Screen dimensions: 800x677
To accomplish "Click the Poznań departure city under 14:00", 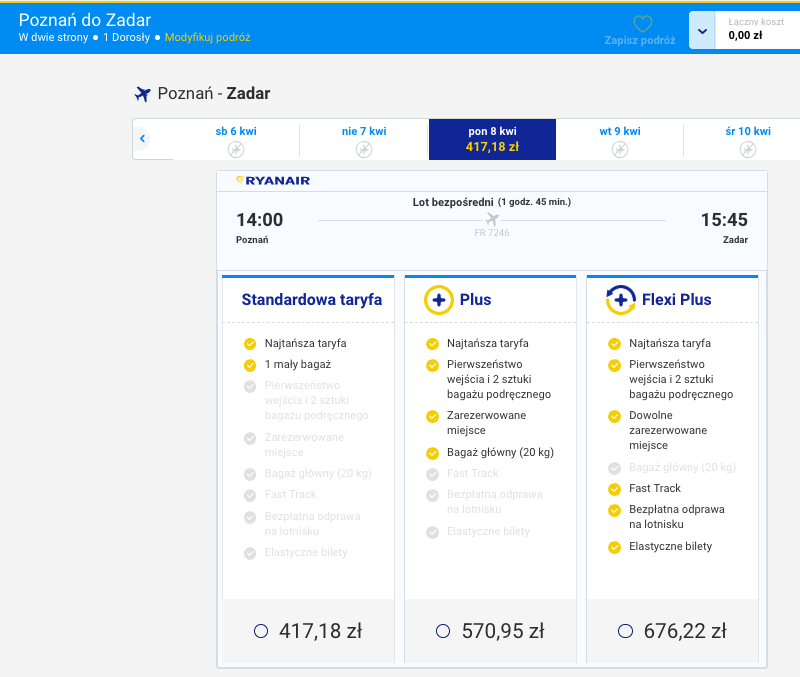I will tap(252, 240).
